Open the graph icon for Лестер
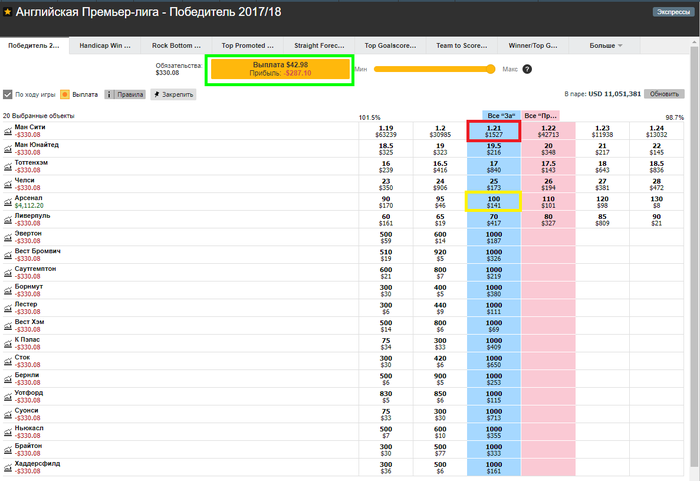Viewport: 700px width, 481px height. (x=8, y=308)
